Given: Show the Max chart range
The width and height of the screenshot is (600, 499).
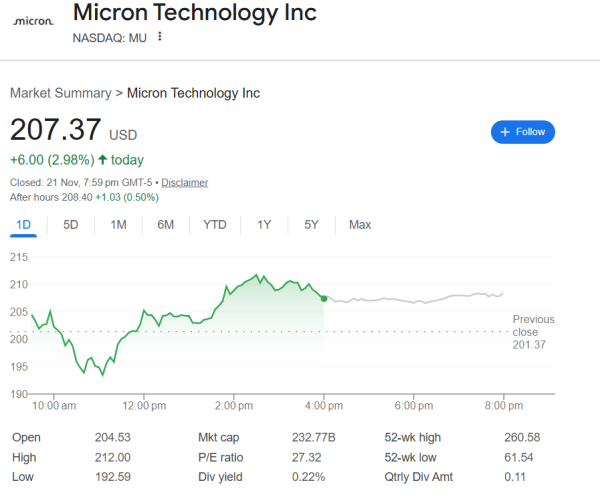Looking at the screenshot, I should point(360,225).
